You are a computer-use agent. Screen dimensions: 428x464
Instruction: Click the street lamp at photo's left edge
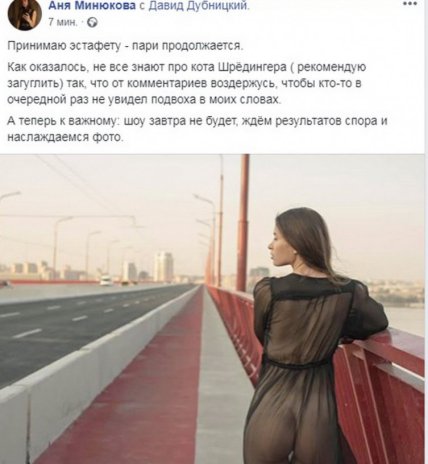coord(9,197)
